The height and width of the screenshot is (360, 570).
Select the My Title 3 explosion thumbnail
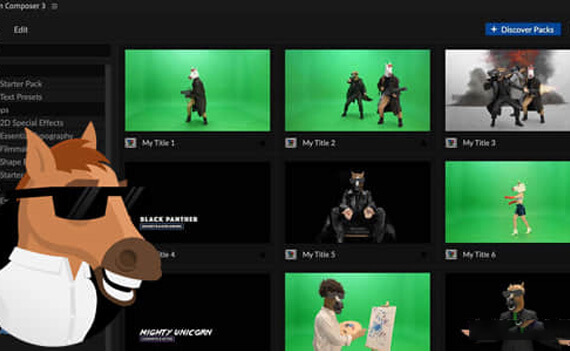[x=507, y=90]
